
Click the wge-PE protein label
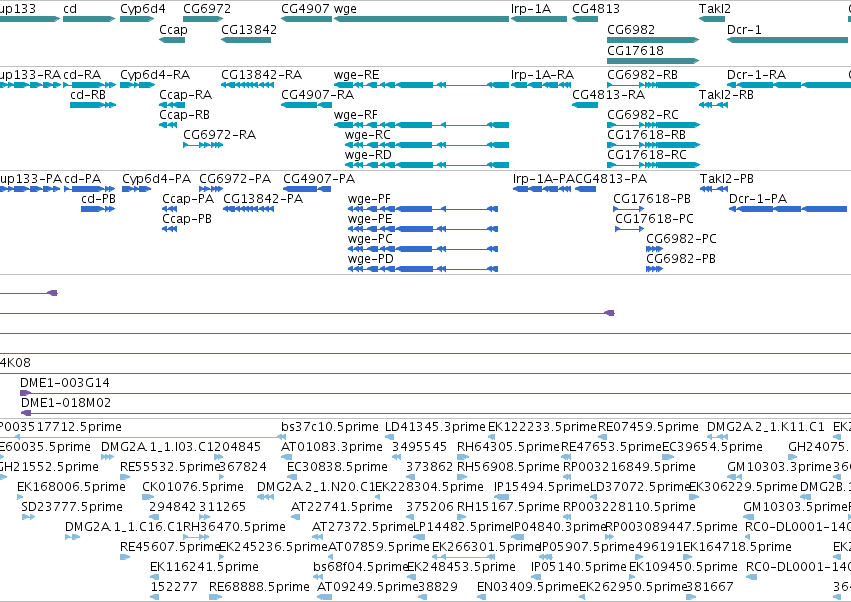(x=370, y=219)
